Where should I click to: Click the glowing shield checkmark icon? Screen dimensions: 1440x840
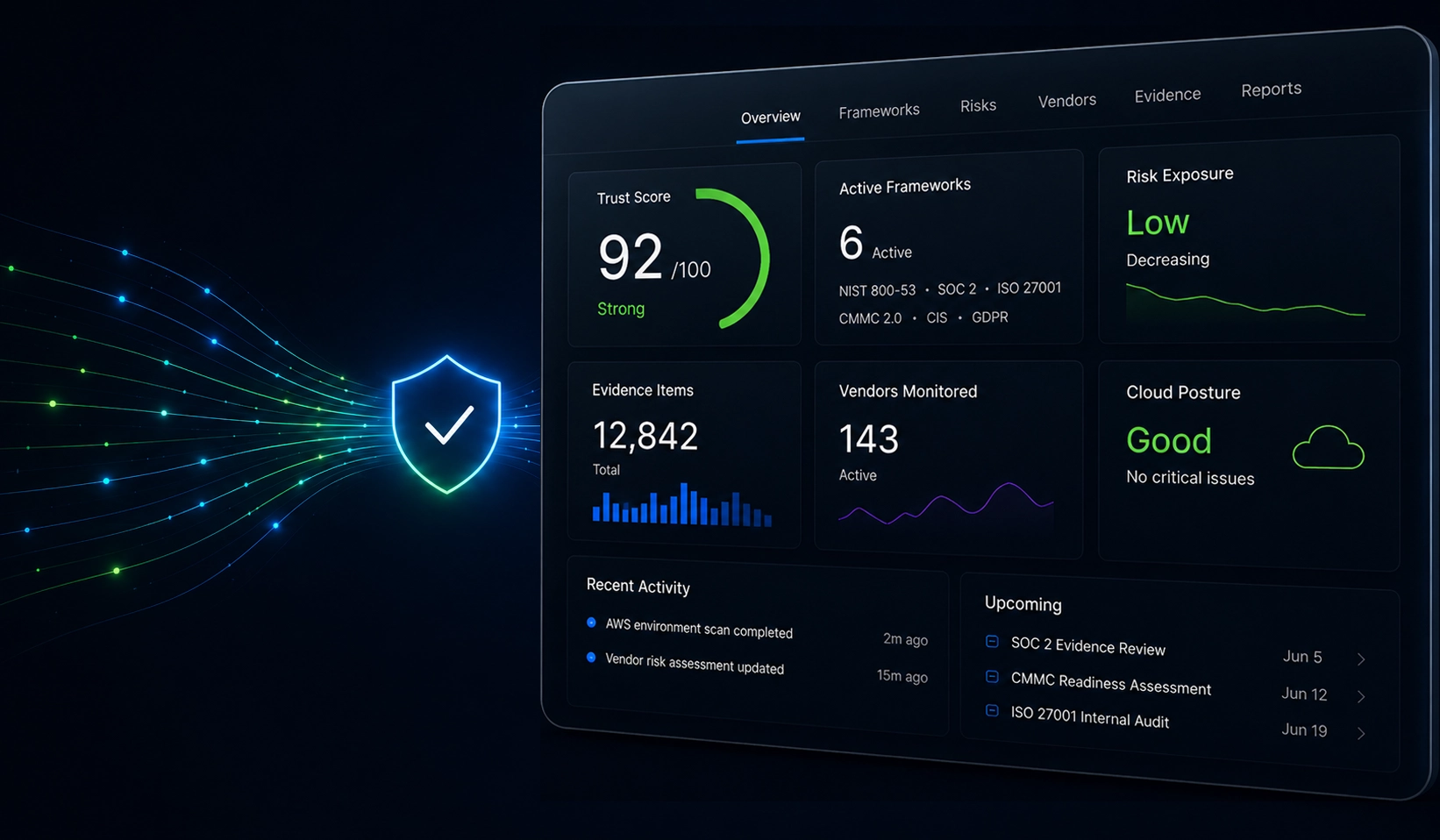[446, 424]
